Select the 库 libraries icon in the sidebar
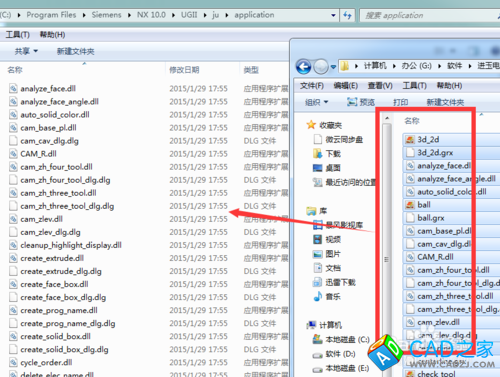Viewport: 500px width, 377px height. coord(311,211)
